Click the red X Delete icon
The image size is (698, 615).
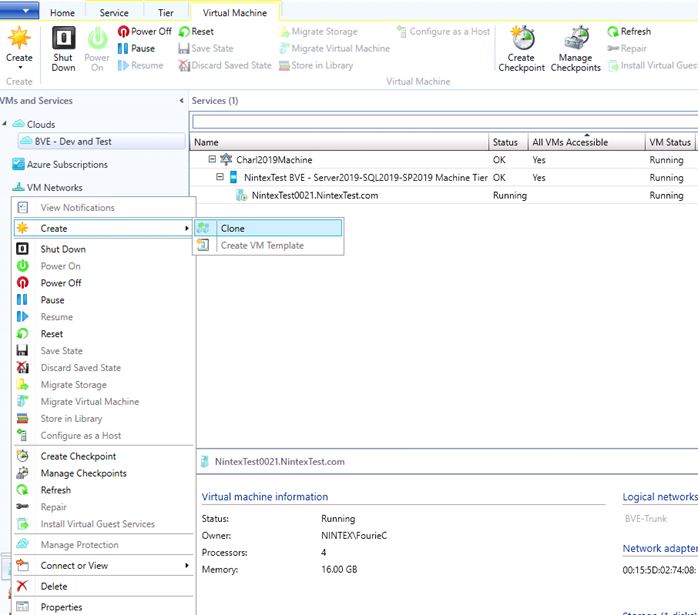[x=22, y=586]
